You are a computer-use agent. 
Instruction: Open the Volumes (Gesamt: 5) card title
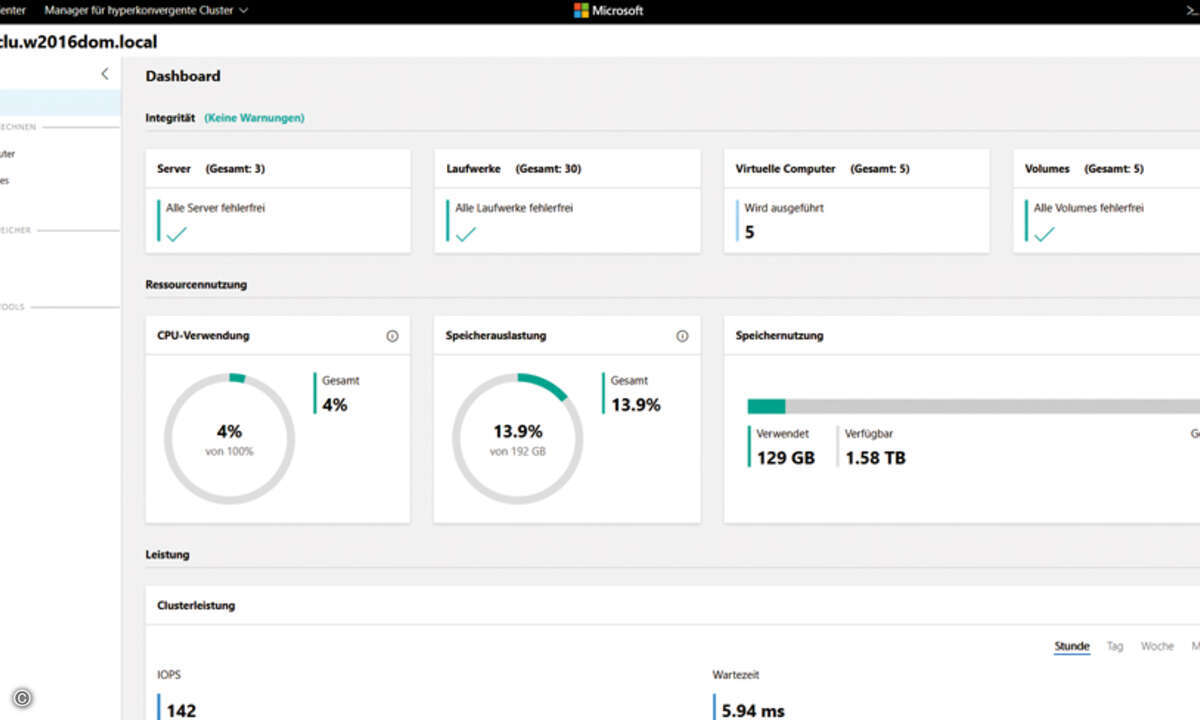pyautogui.click(x=1084, y=169)
